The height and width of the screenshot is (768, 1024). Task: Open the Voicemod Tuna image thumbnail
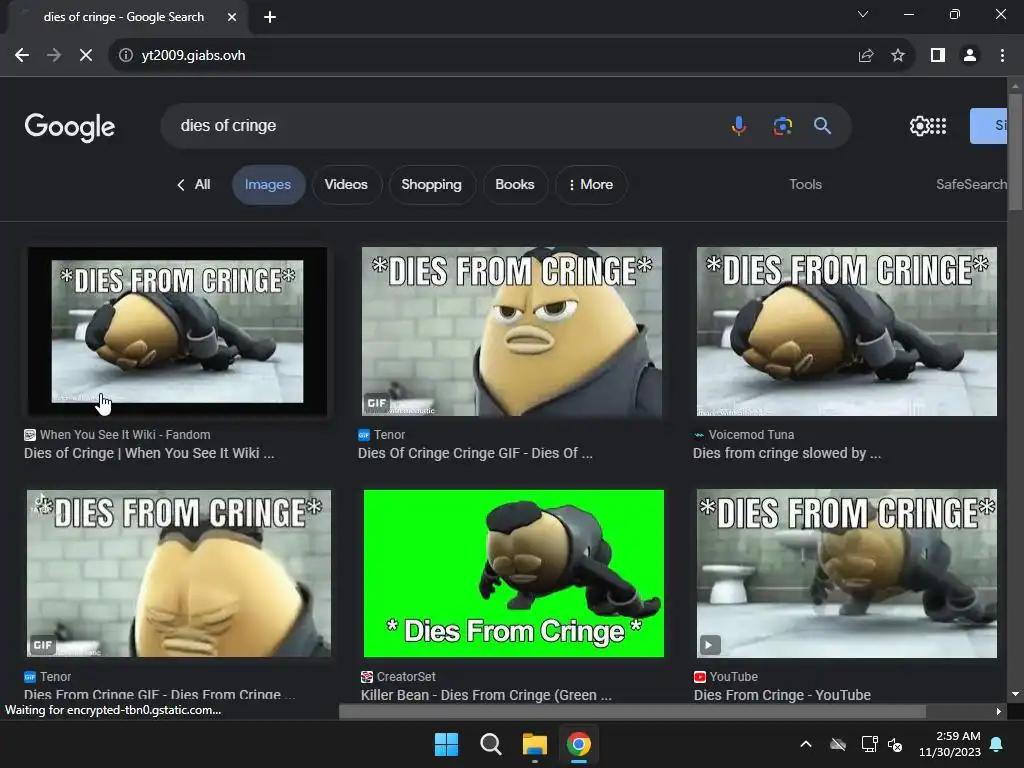pos(847,331)
